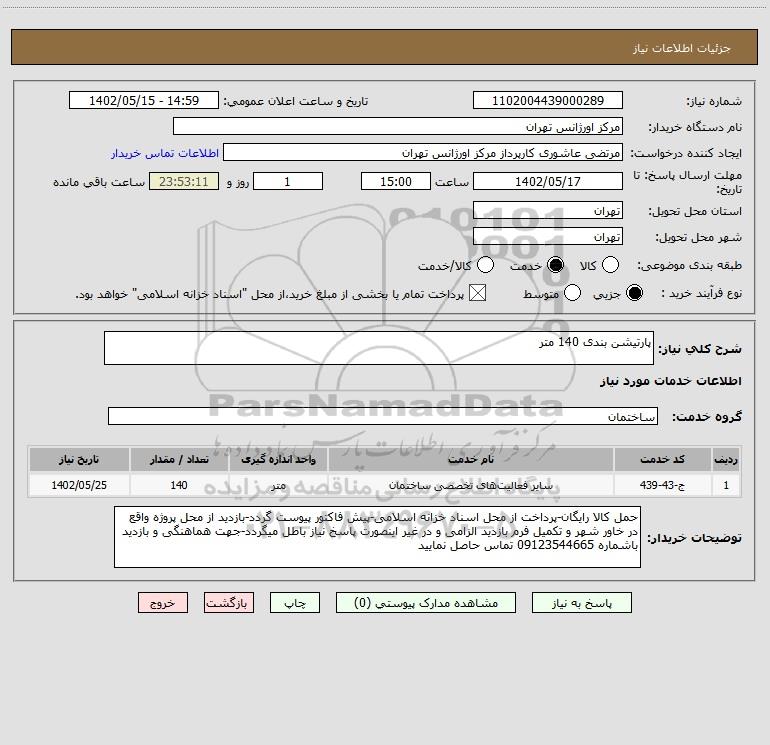
Task: Click the requester field مرتضی عاشوری
Action: point(423,152)
